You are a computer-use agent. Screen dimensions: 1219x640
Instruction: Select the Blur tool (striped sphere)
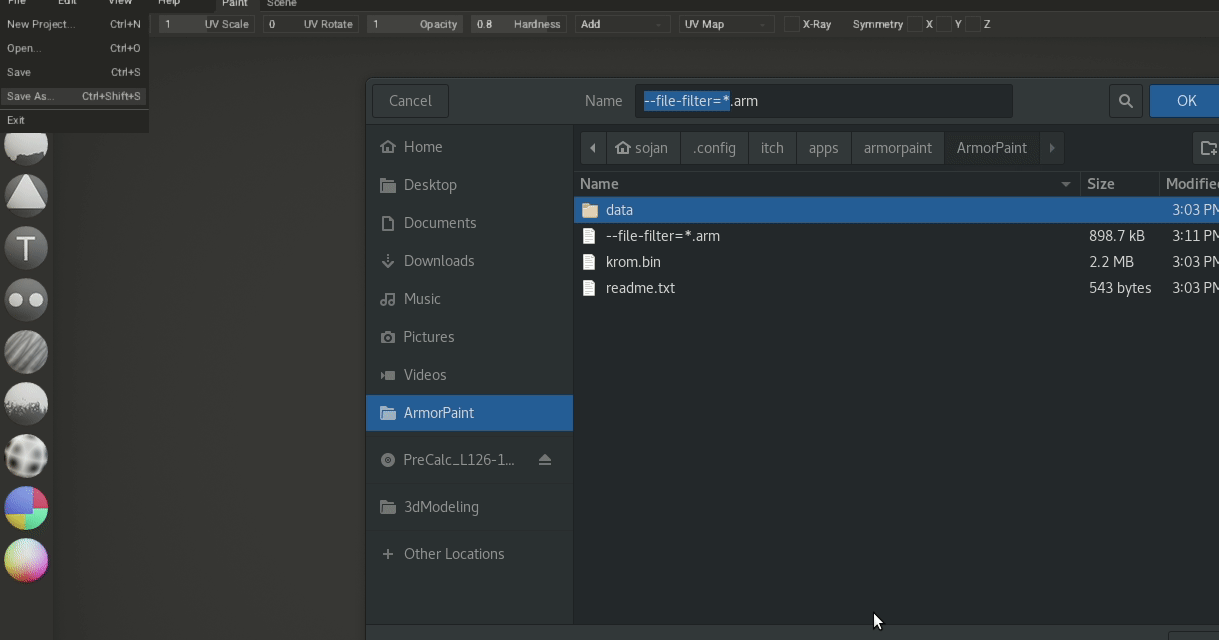26,351
